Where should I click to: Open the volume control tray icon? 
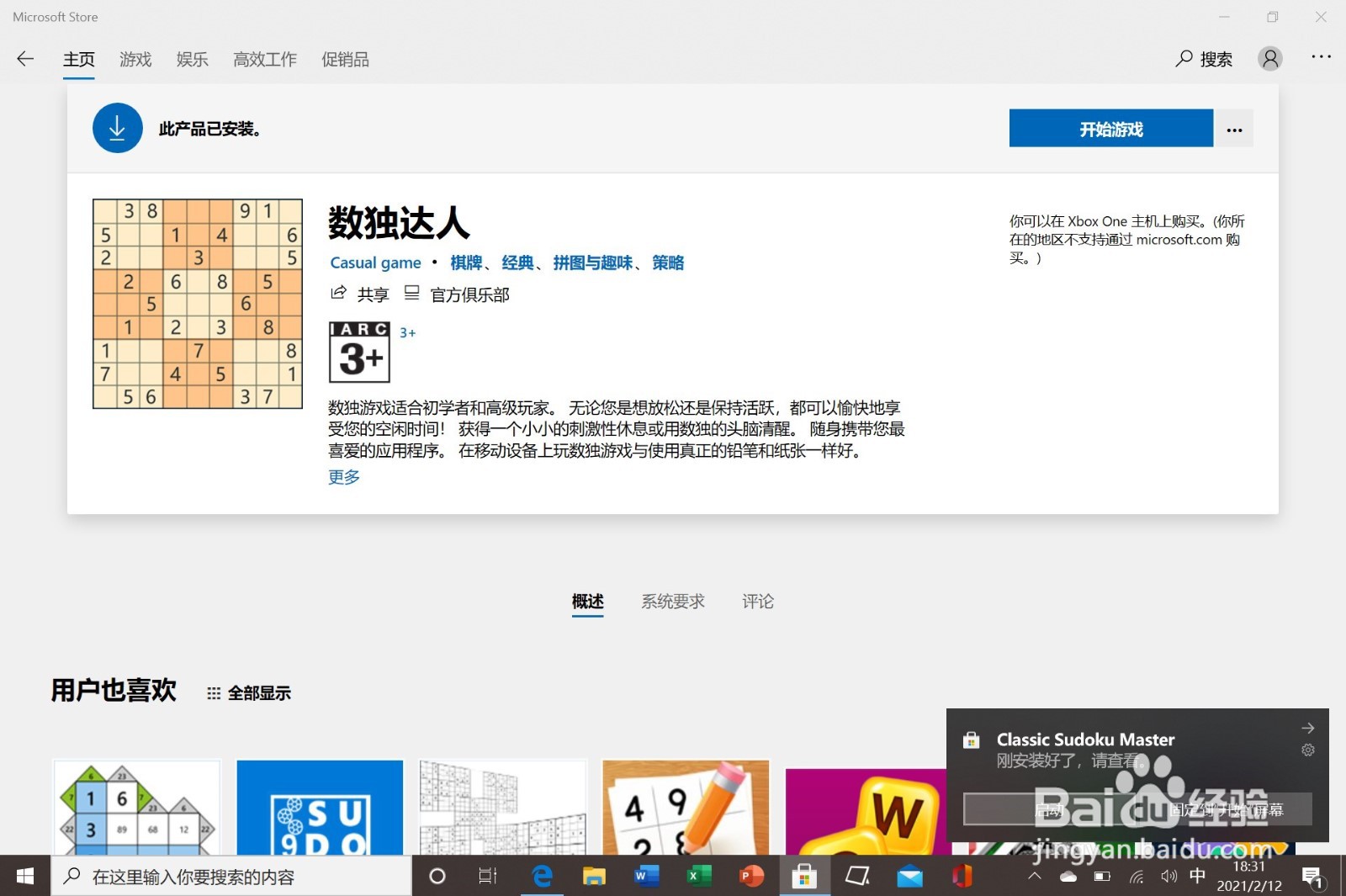tap(1169, 877)
